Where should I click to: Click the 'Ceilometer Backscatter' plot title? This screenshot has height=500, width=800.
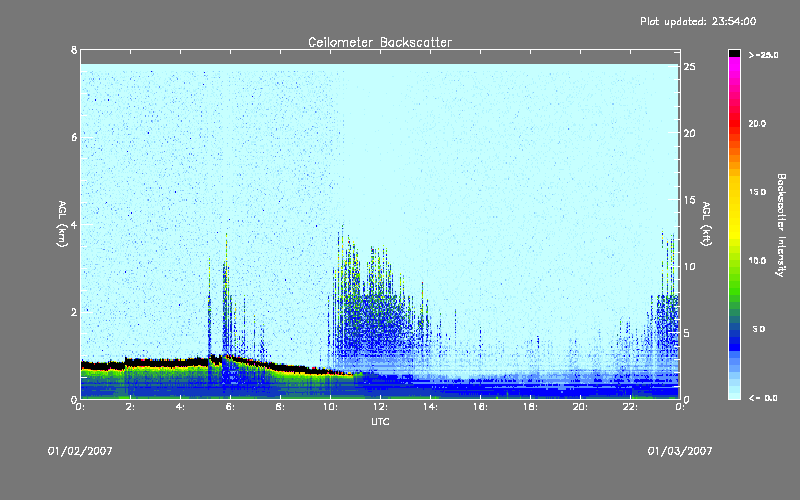pyautogui.click(x=380, y=42)
